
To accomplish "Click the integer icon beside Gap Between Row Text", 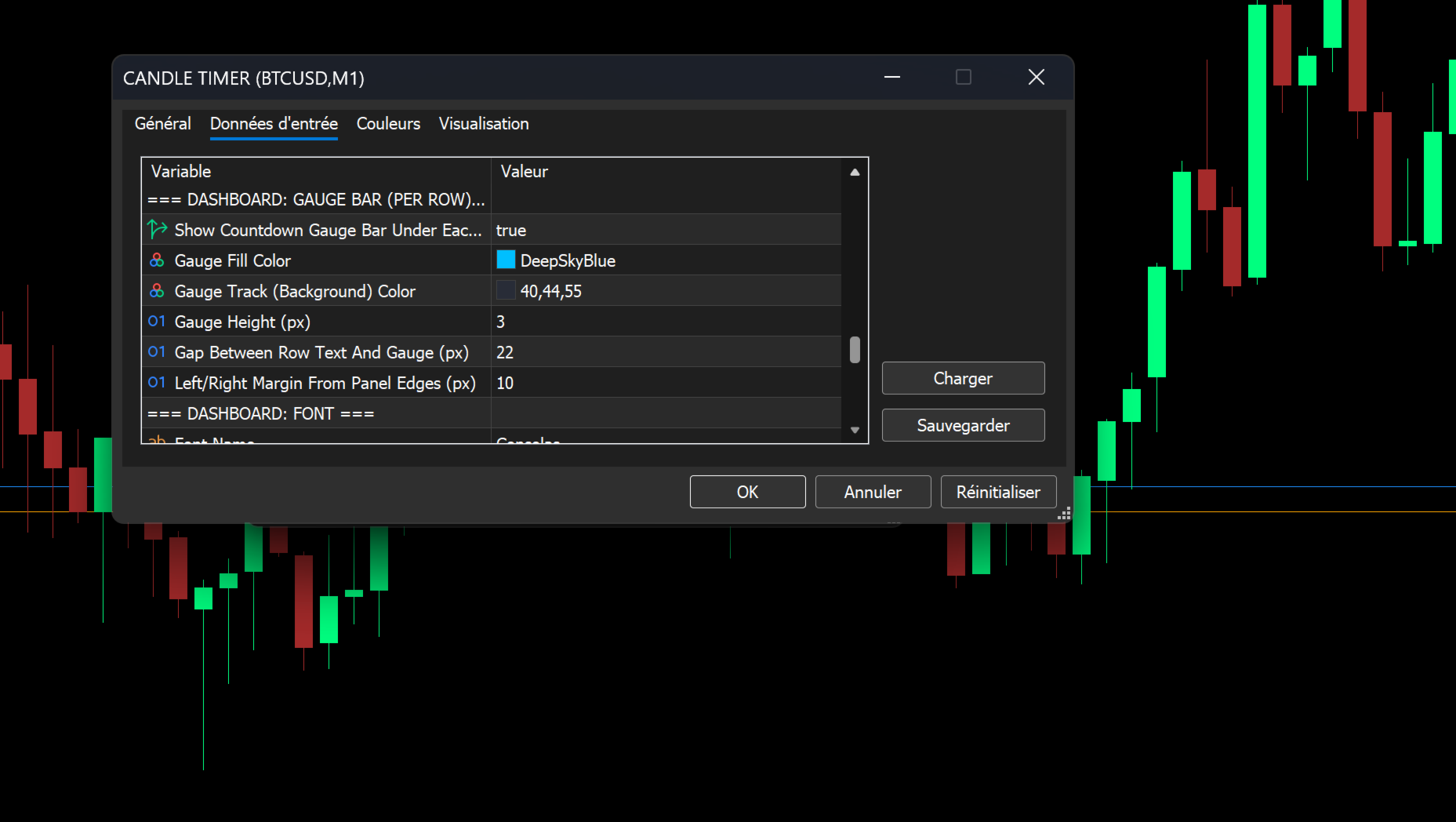I will (157, 351).
